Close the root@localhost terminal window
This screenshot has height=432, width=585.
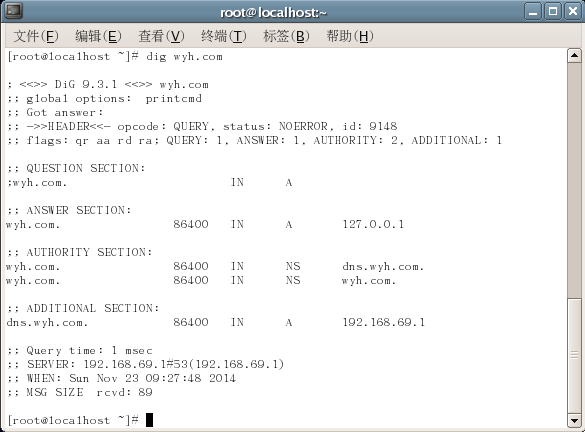click(573, 12)
